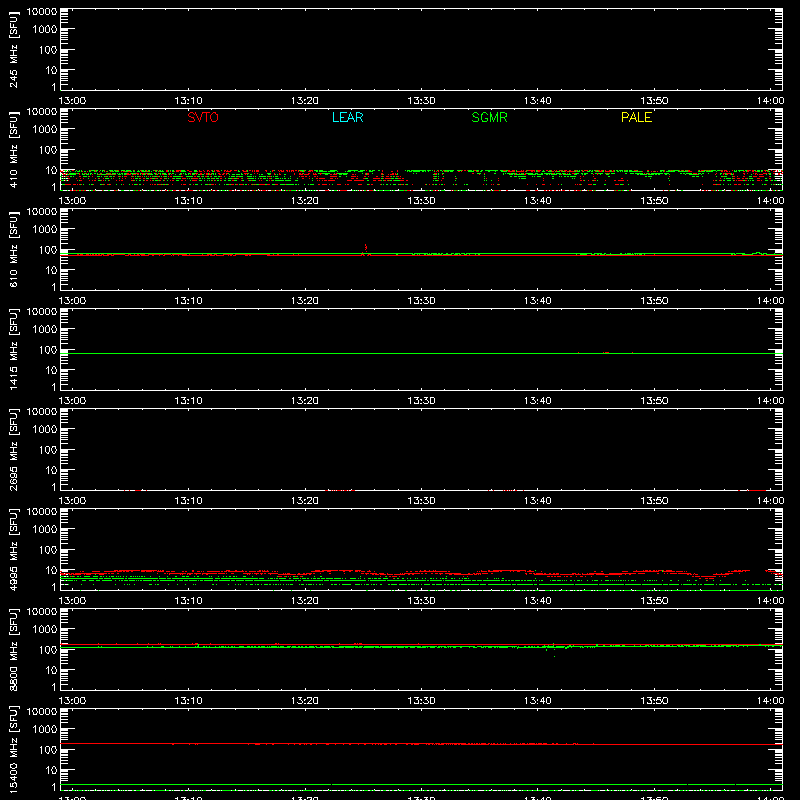Click 13:20 time label under 8800 MHz plot
Screen dimensions: 800x800
click(x=305, y=701)
